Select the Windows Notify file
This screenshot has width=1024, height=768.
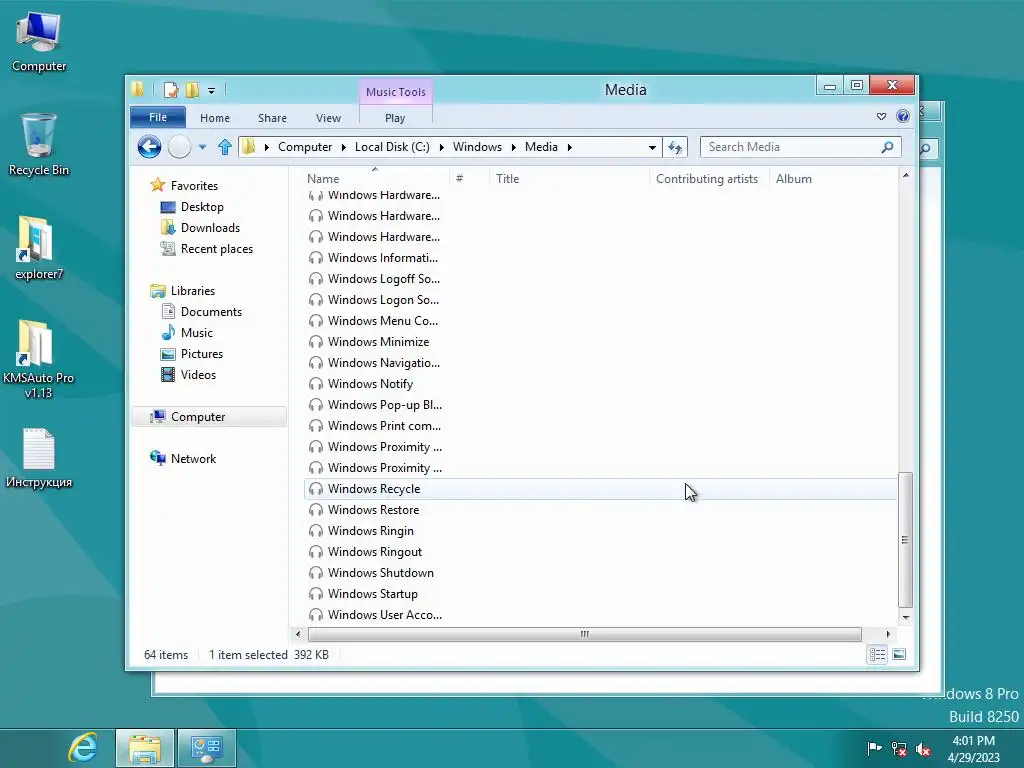(370, 384)
